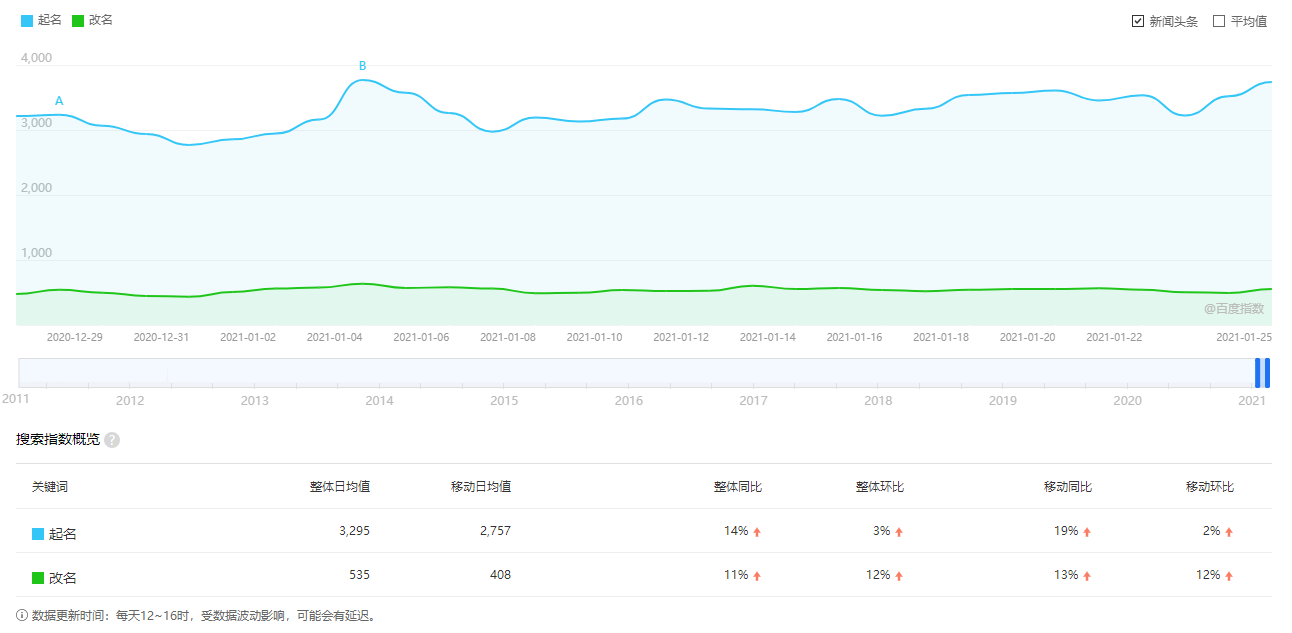1292x633 pixels.
Task: Click the red up arrow next to 改名's 12% 移动环比
Action: click(1227, 577)
